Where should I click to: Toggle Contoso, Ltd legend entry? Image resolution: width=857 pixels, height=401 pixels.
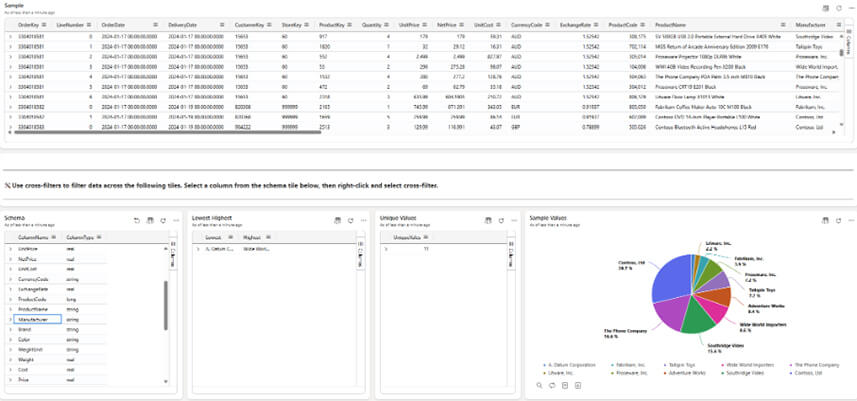[x=807, y=373]
